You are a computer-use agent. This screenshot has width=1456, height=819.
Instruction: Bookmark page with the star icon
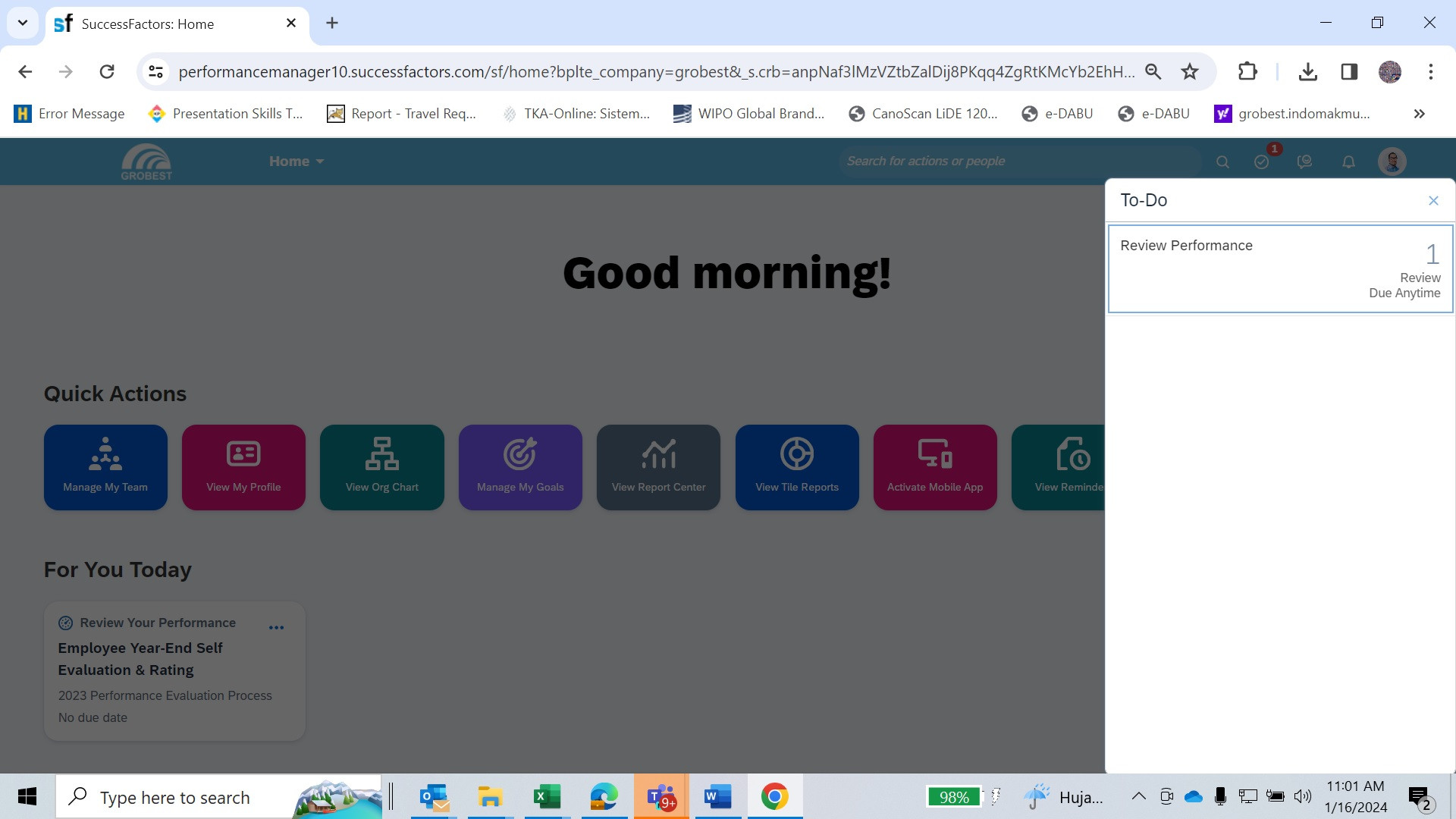click(1189, 71)
